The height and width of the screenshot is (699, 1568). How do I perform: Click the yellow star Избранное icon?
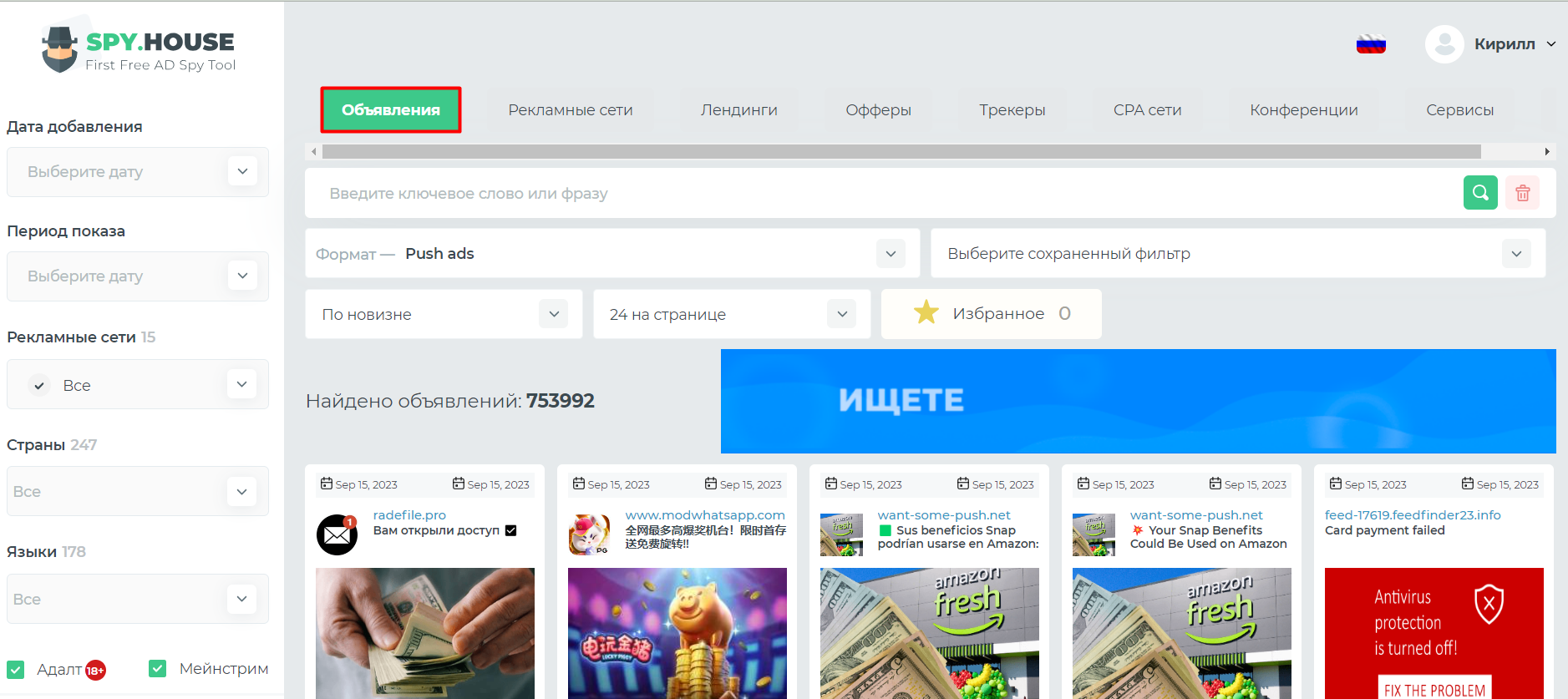point(926,313)
